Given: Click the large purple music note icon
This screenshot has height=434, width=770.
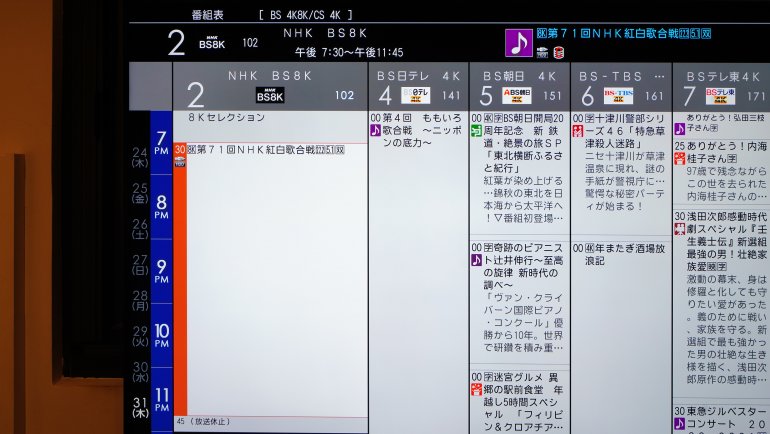Looking at the screenshot, I should (518, 43).
